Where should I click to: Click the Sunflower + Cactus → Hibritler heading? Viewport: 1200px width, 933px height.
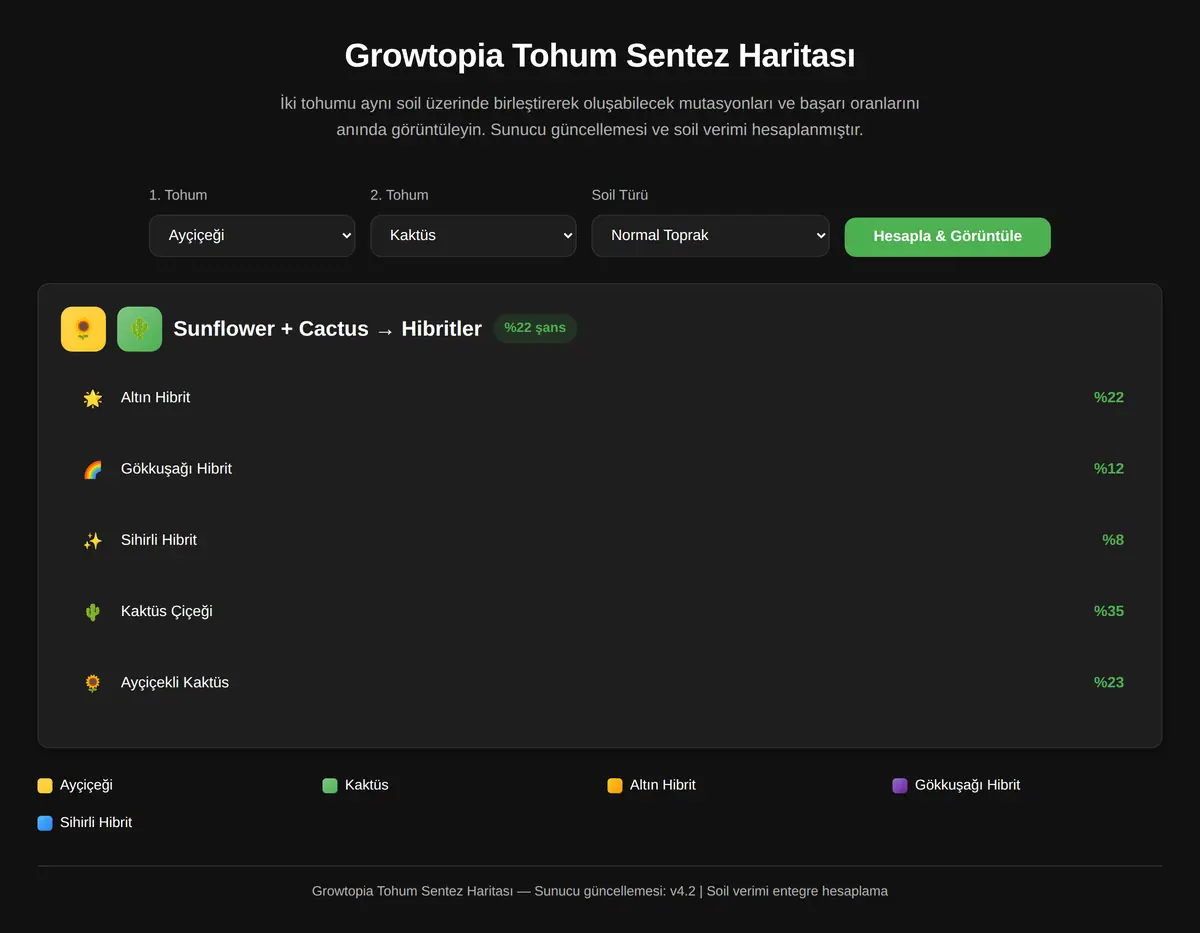pos(327,329)
